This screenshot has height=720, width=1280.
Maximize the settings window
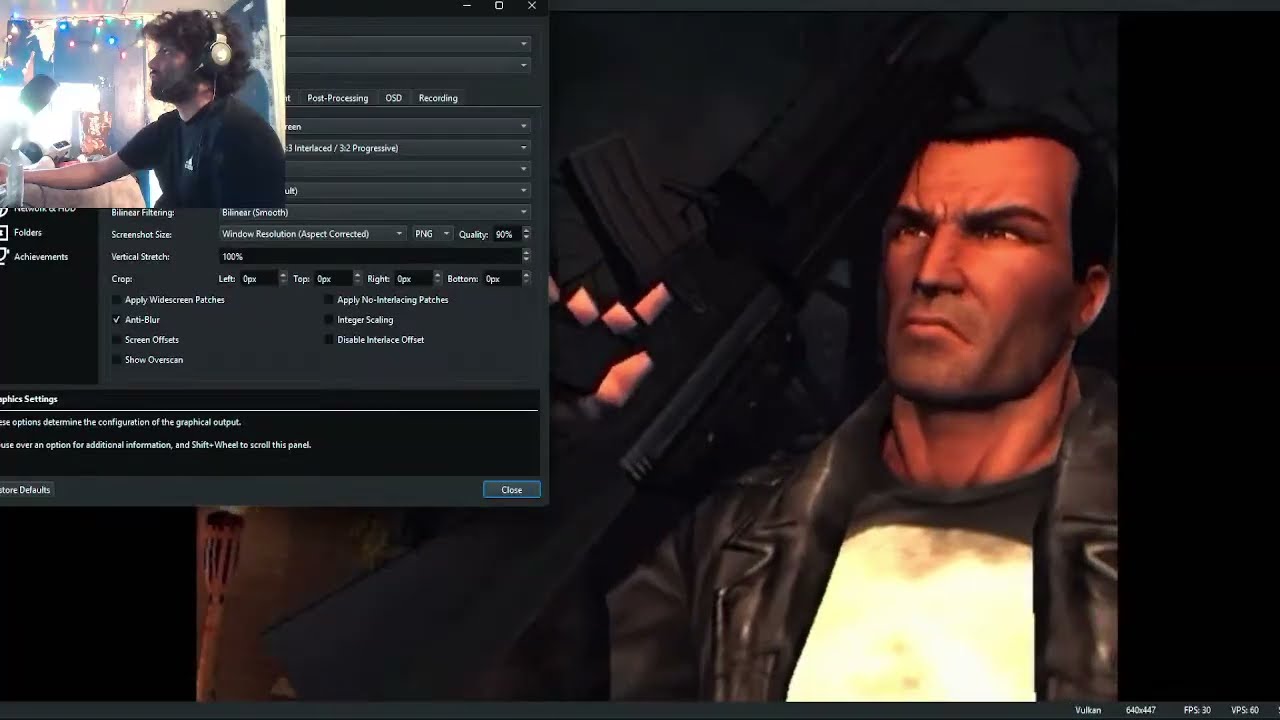[499, 6]
